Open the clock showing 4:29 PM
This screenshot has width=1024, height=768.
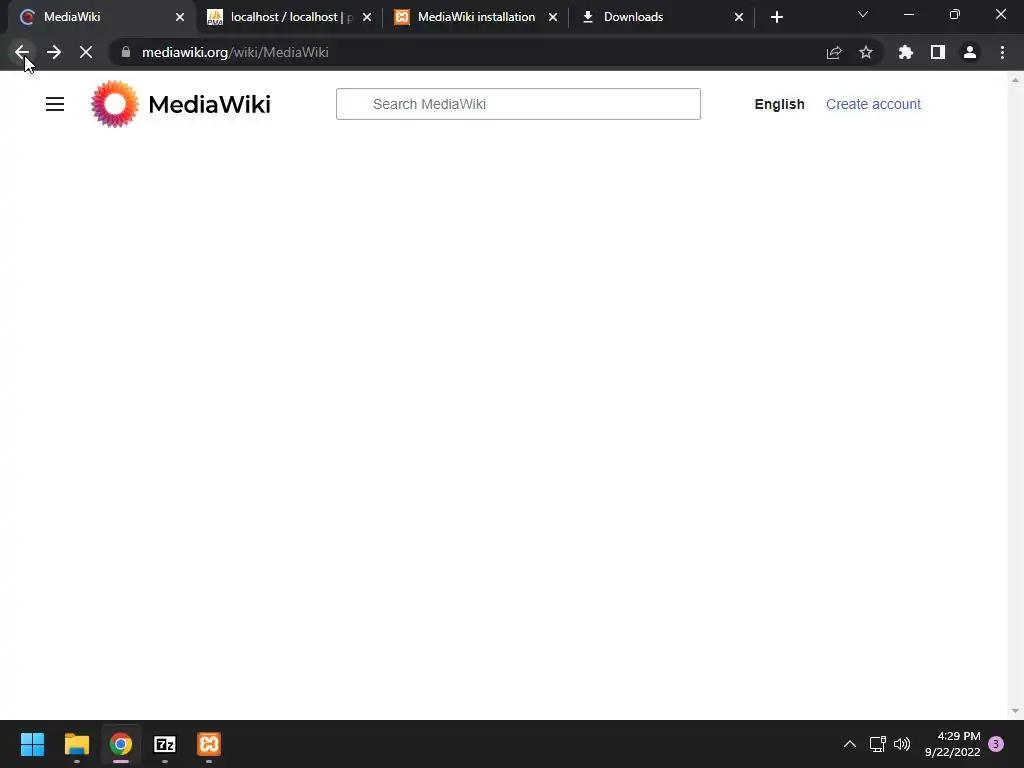(x=952, y=744)
